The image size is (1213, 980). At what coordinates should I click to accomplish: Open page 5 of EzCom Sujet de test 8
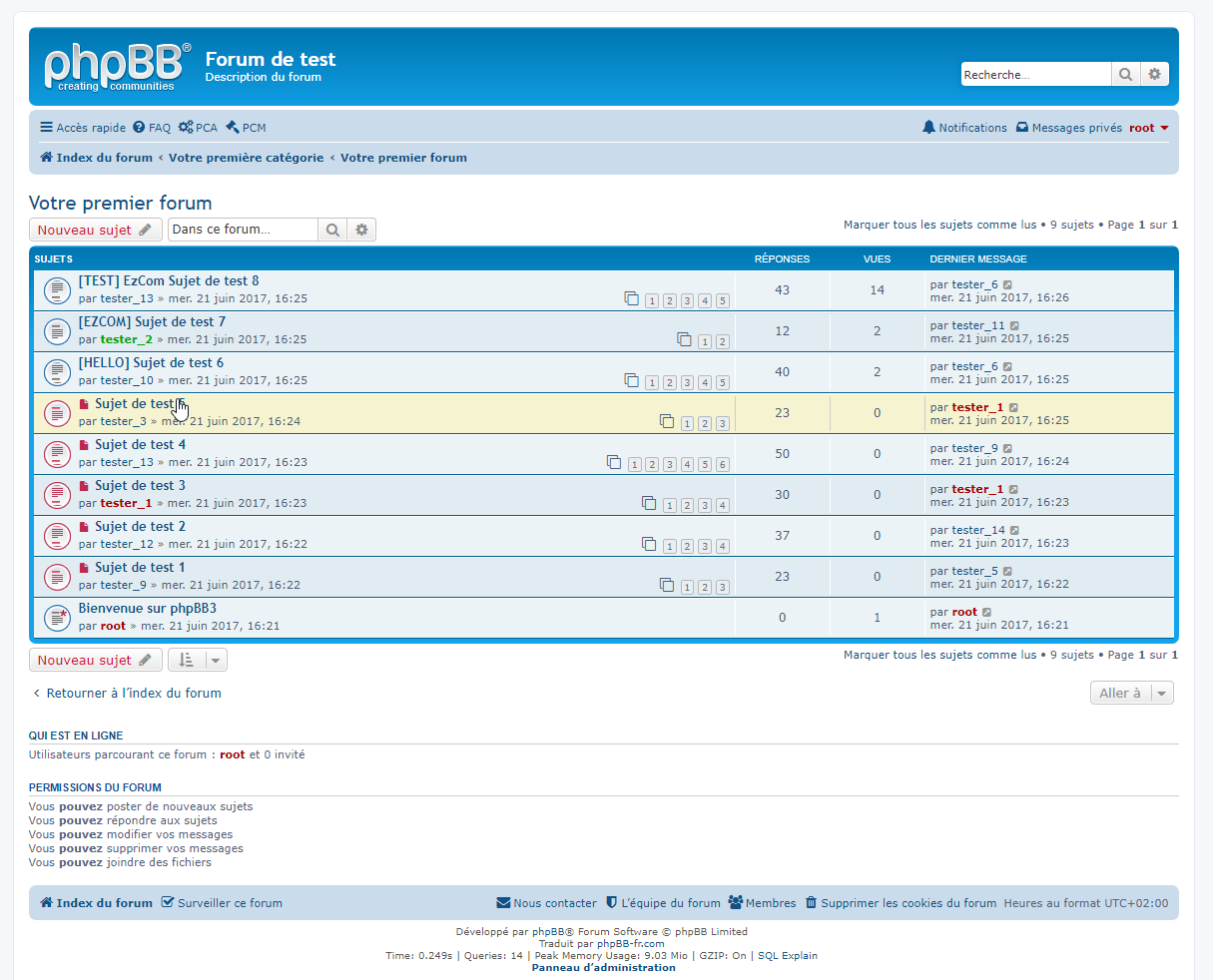(x=722, y=300)
